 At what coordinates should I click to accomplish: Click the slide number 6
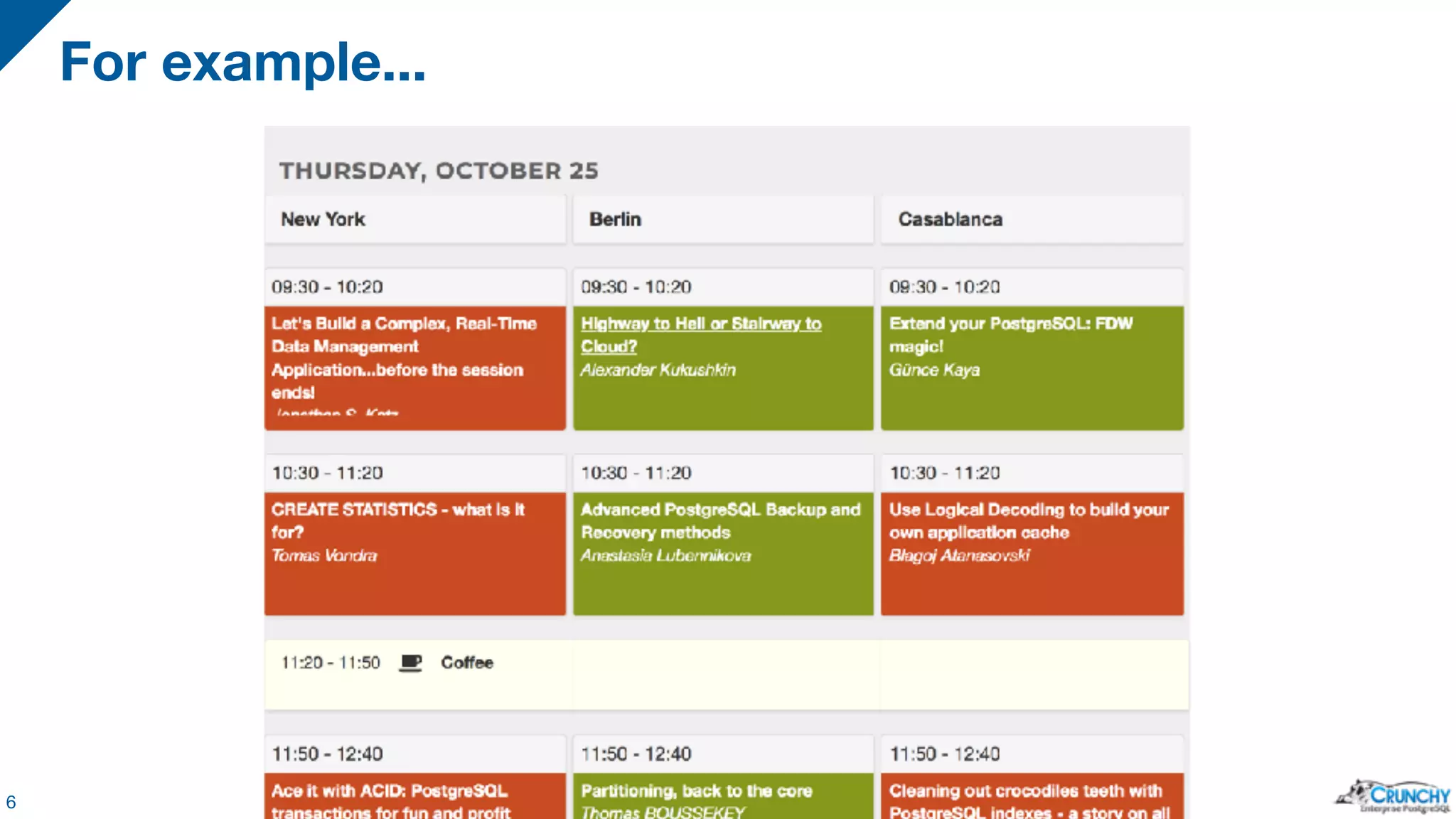pos(11,803)
